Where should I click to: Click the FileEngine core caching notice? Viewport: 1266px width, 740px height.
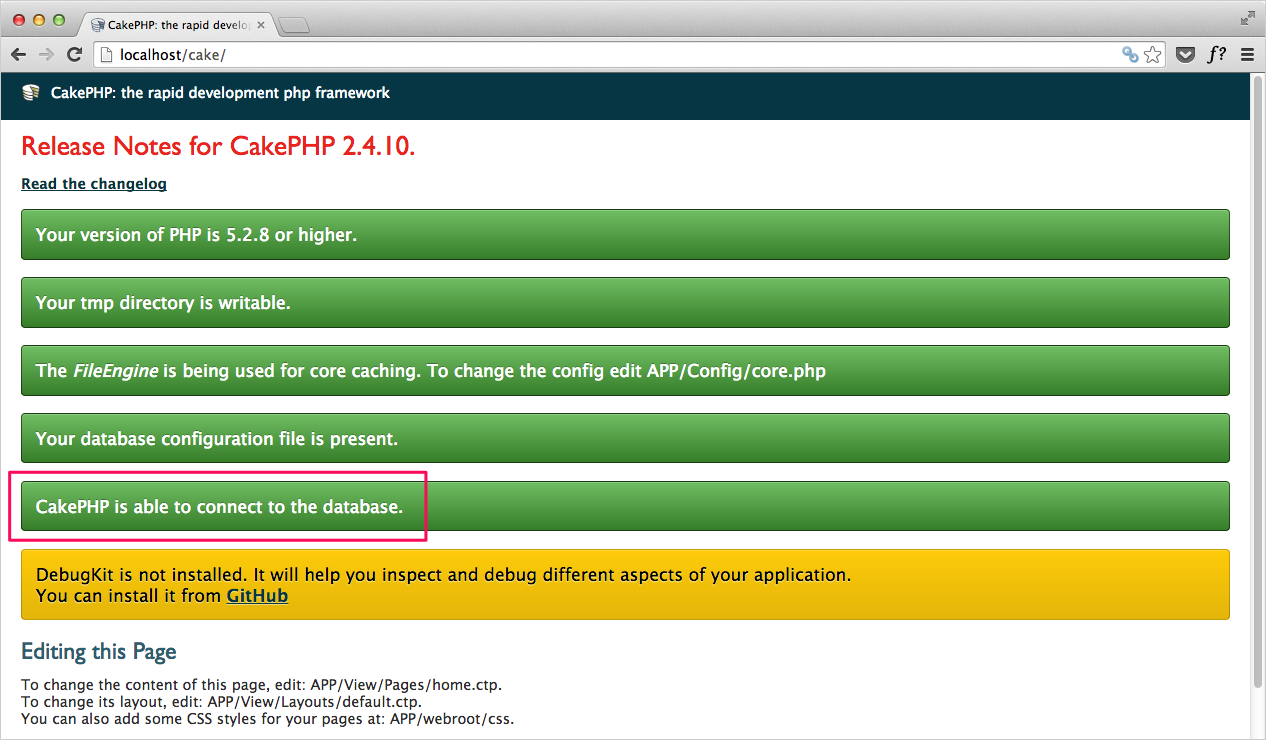(x=625, y=371)
